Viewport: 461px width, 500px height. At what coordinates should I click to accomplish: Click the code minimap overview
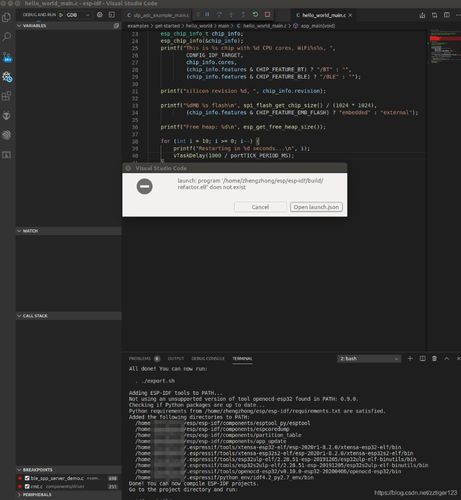[444, 47]
